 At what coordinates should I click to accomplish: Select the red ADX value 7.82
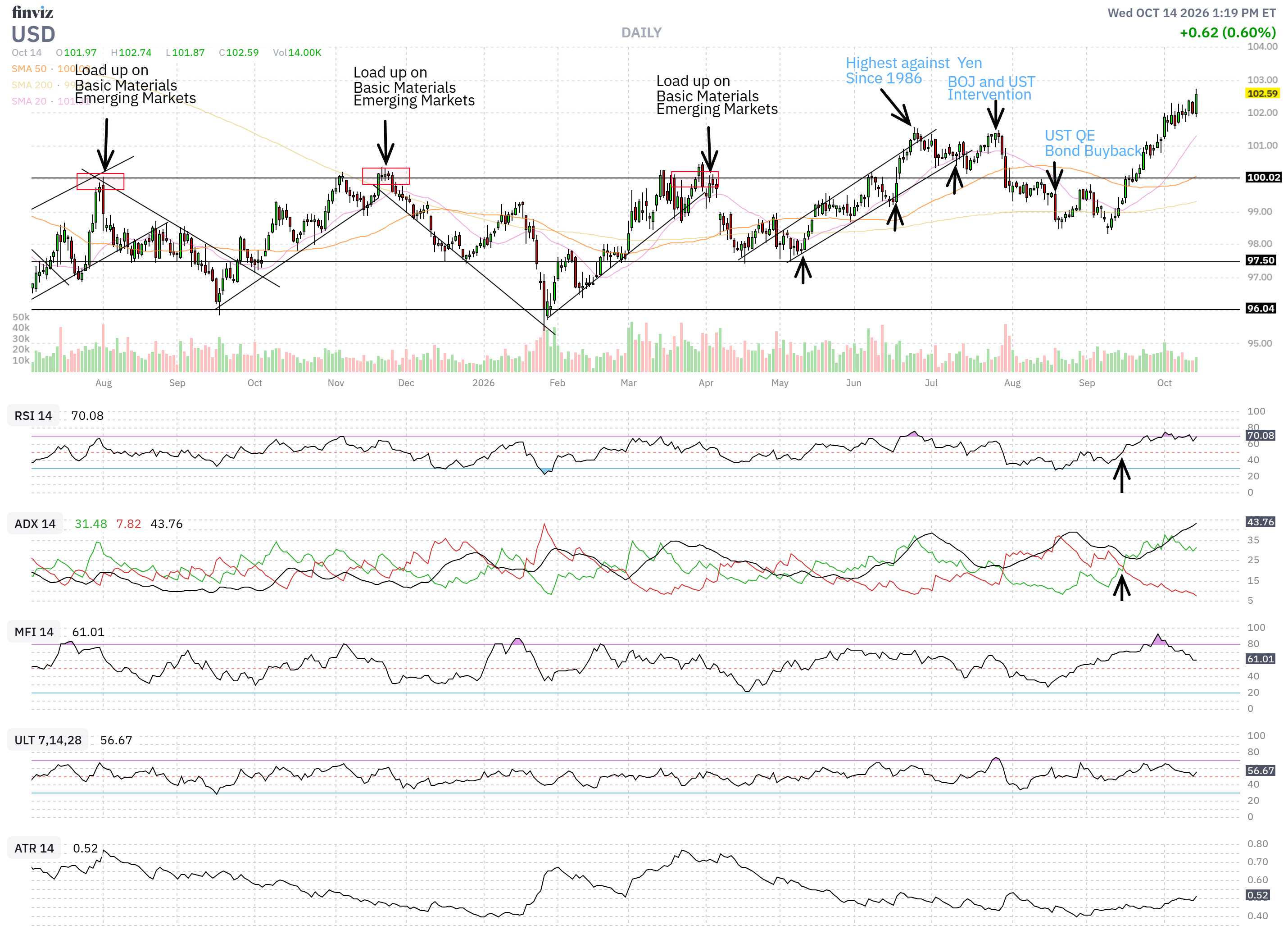pyautogui.click(x=128, y=524)
